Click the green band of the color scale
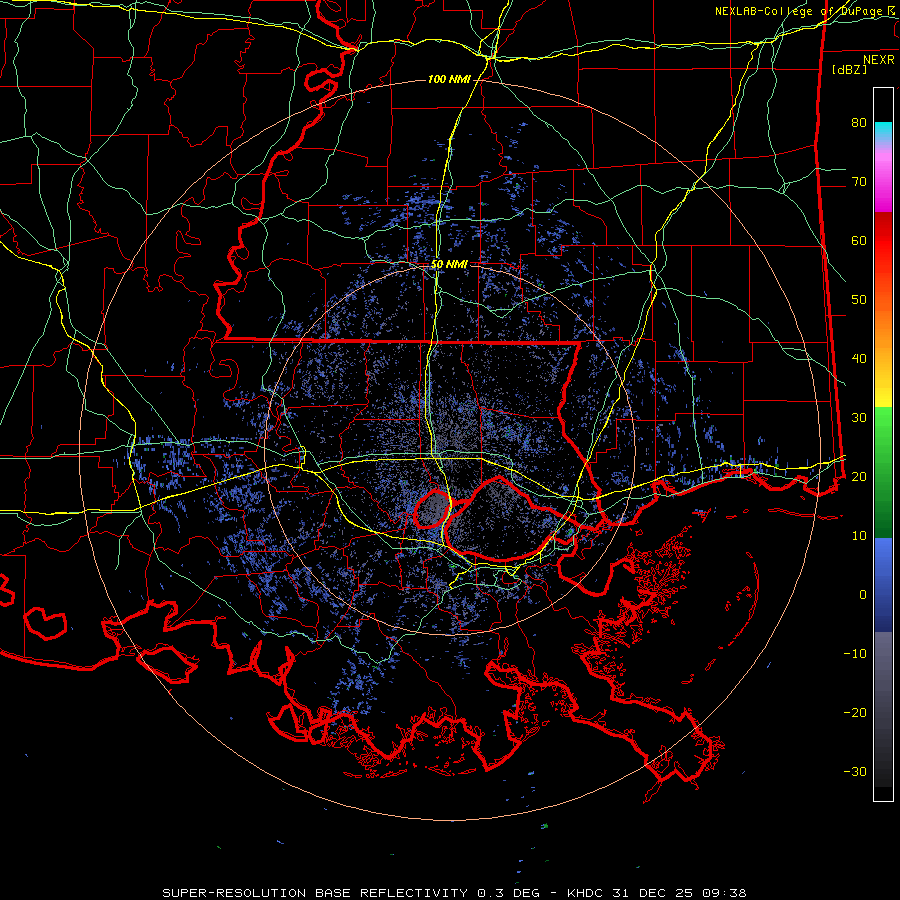 click(883, 472)
